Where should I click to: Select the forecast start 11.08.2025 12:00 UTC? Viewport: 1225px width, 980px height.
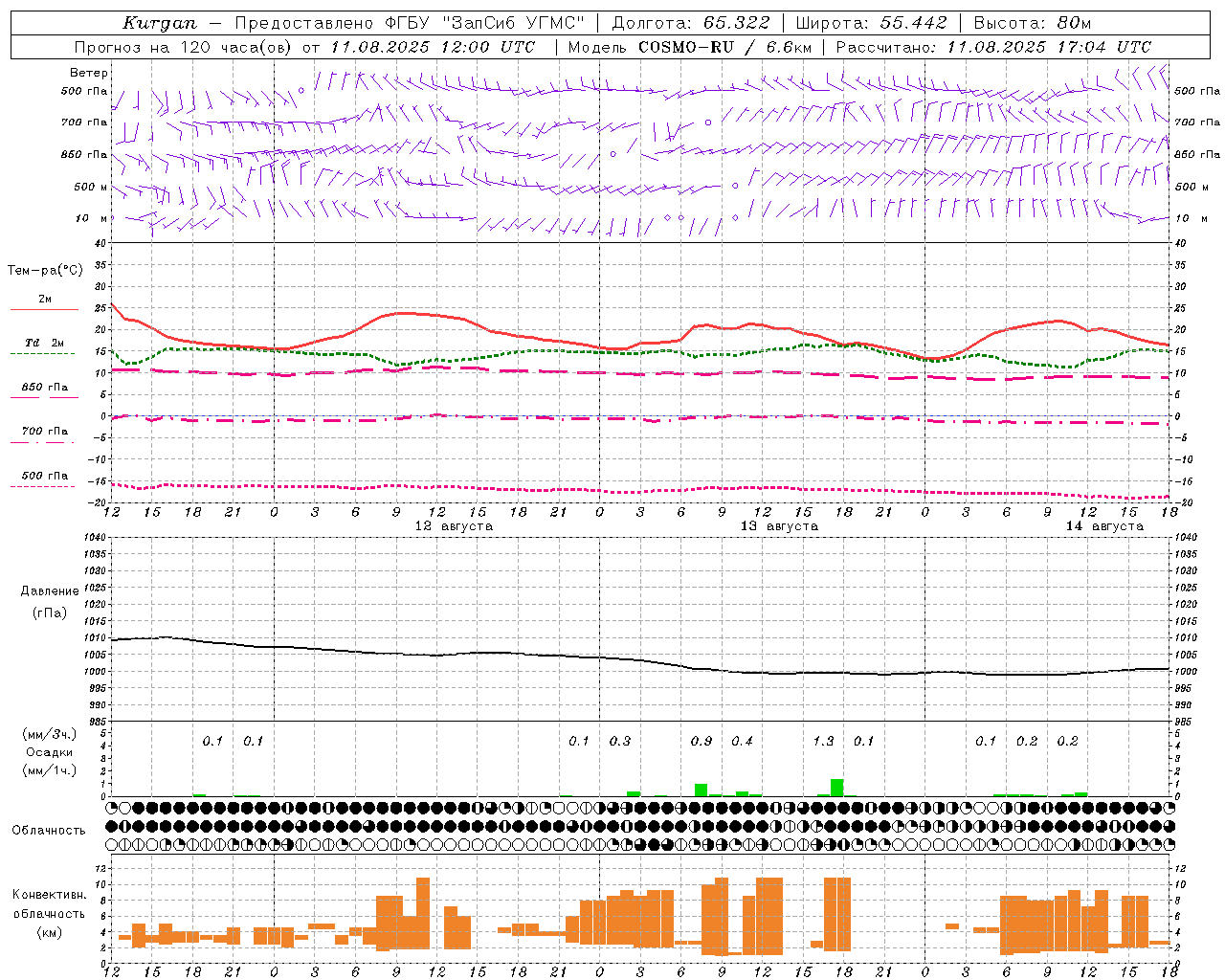433,47
